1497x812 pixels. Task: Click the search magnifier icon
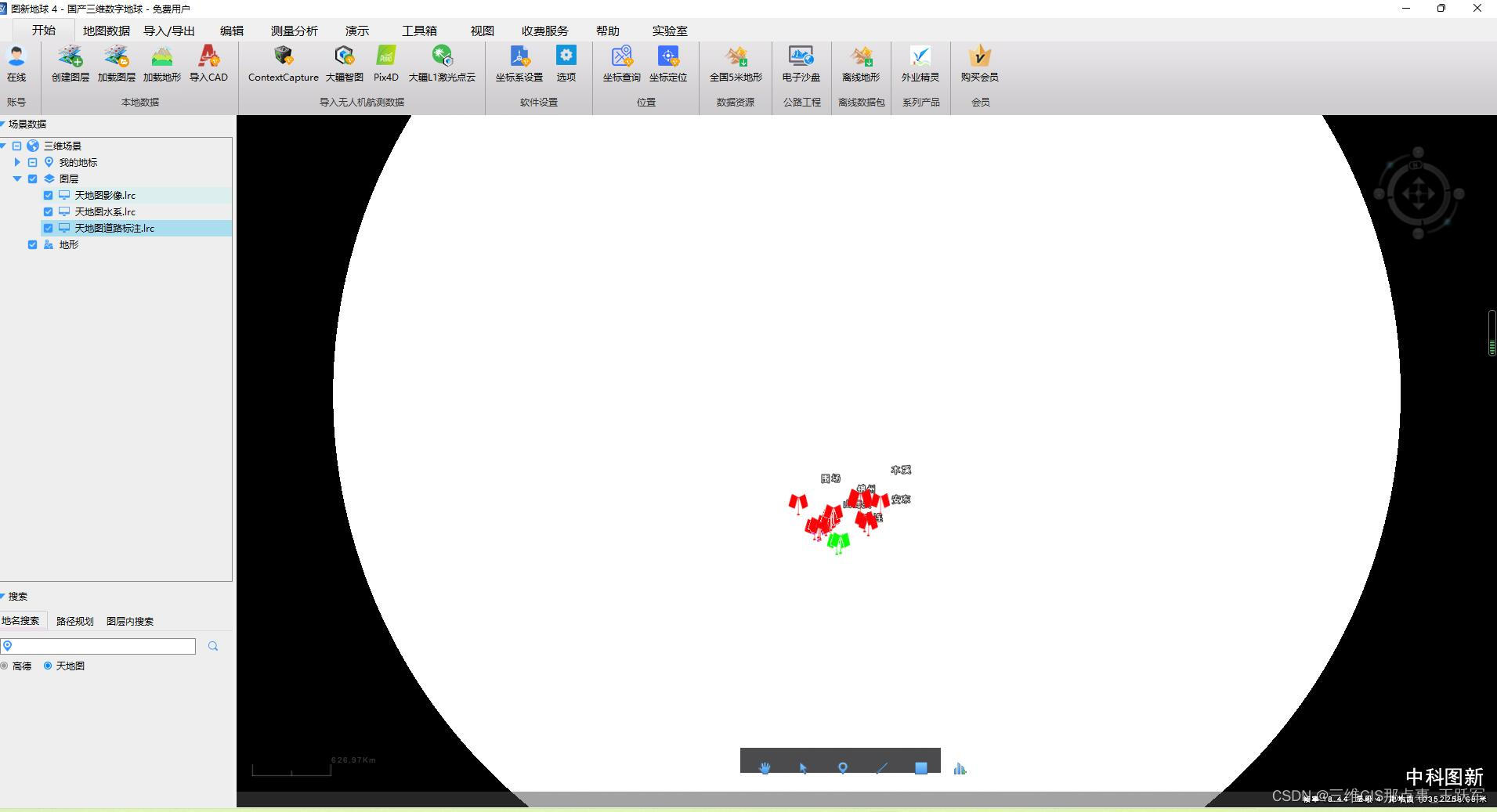tap(213, 646)
